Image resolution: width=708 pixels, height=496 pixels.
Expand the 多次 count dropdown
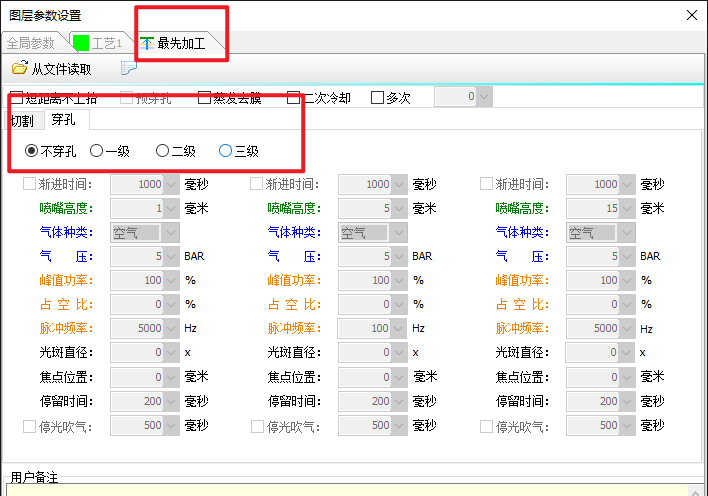[484, 97]
